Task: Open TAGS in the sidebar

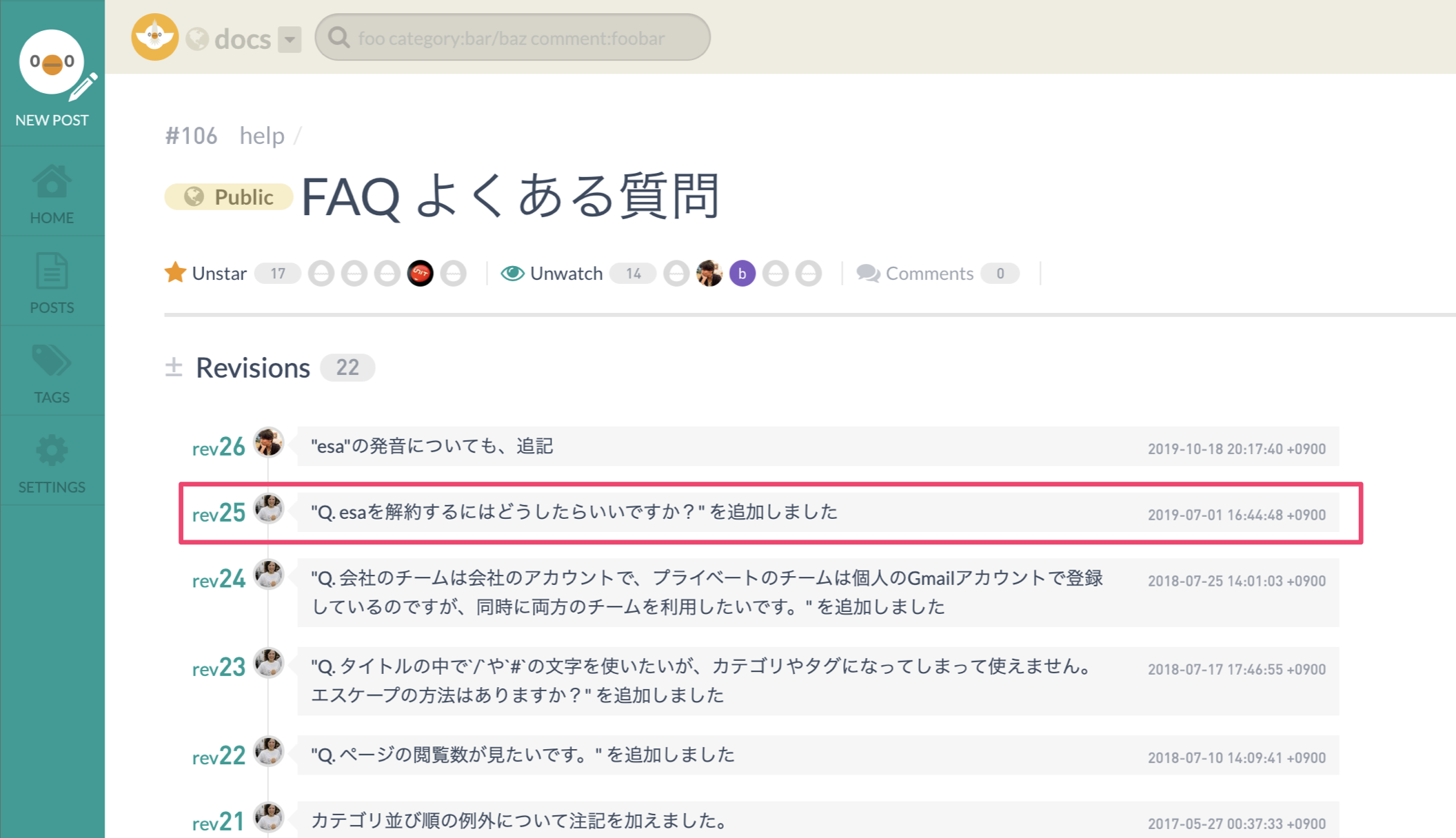Action: click(x=52, y=374)
